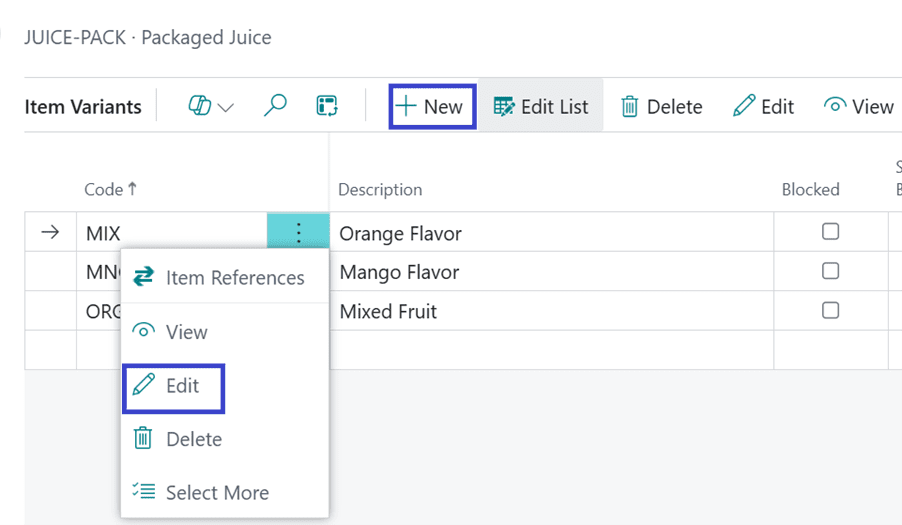Click the pencil Edit button in toolbar
This screenshot has width=902, height=525.
(763, 106)
